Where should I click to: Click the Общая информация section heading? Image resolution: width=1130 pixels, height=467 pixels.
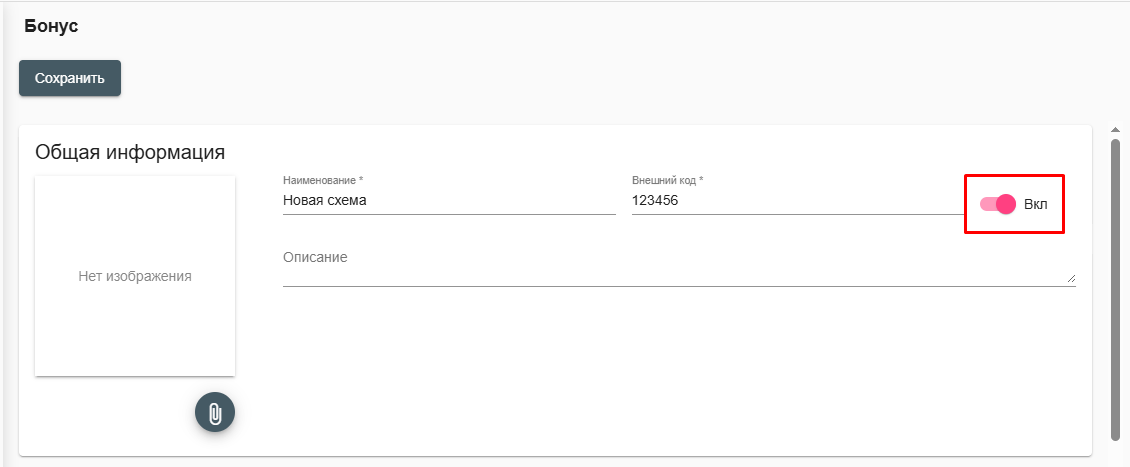click(130, 152)
